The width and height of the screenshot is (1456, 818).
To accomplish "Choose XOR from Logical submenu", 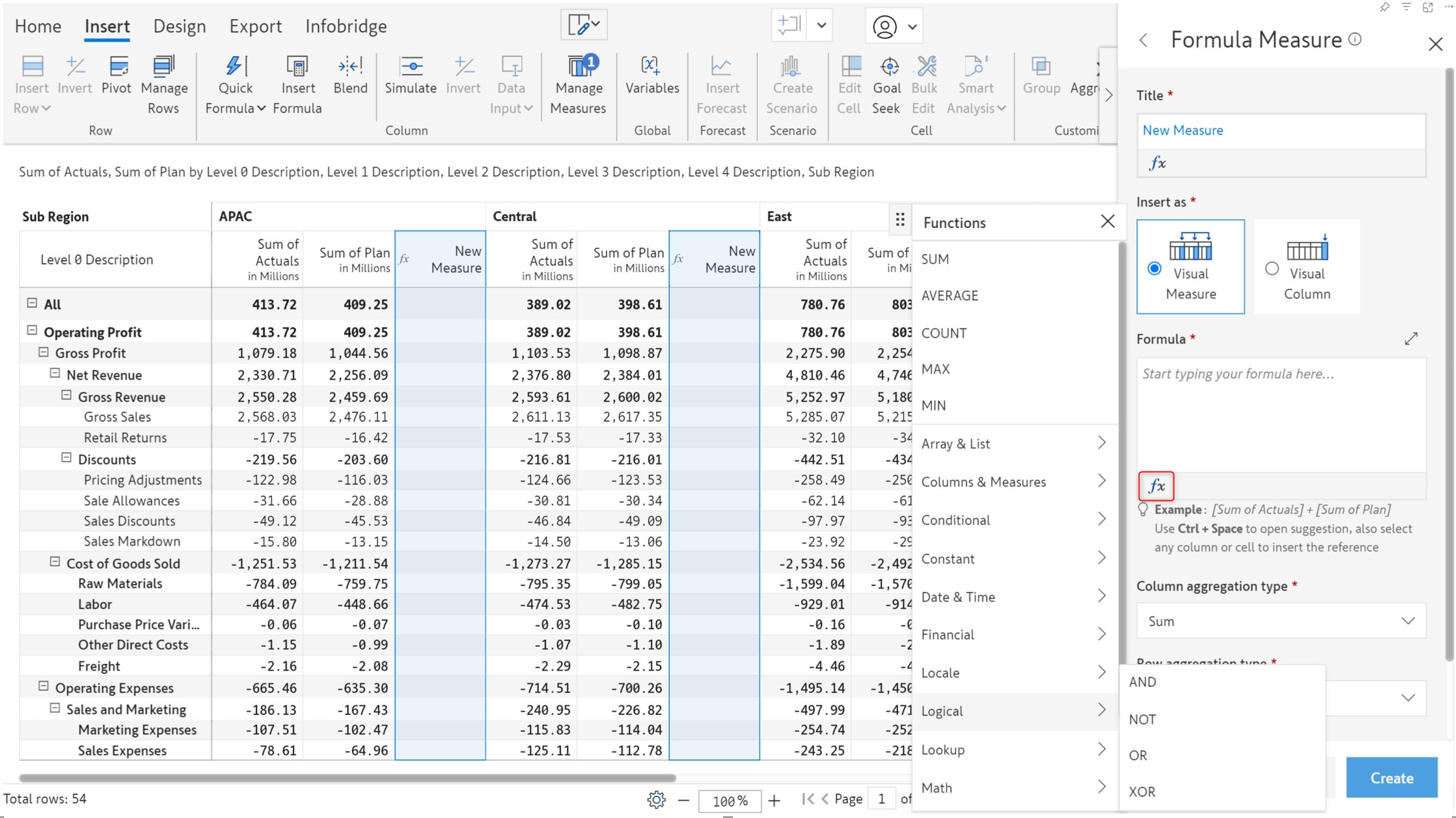I will [1142, 791].
